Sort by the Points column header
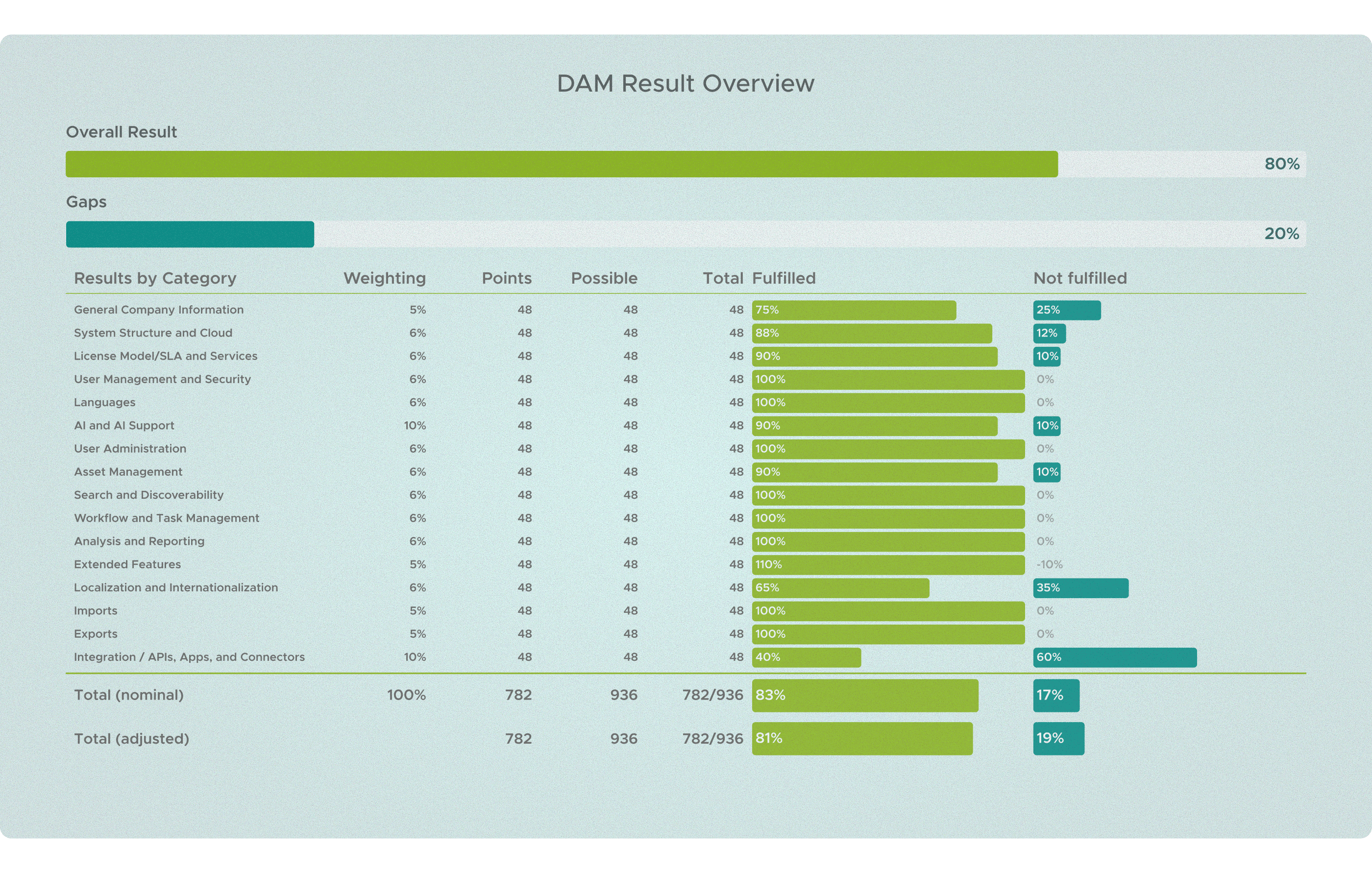 507,278
